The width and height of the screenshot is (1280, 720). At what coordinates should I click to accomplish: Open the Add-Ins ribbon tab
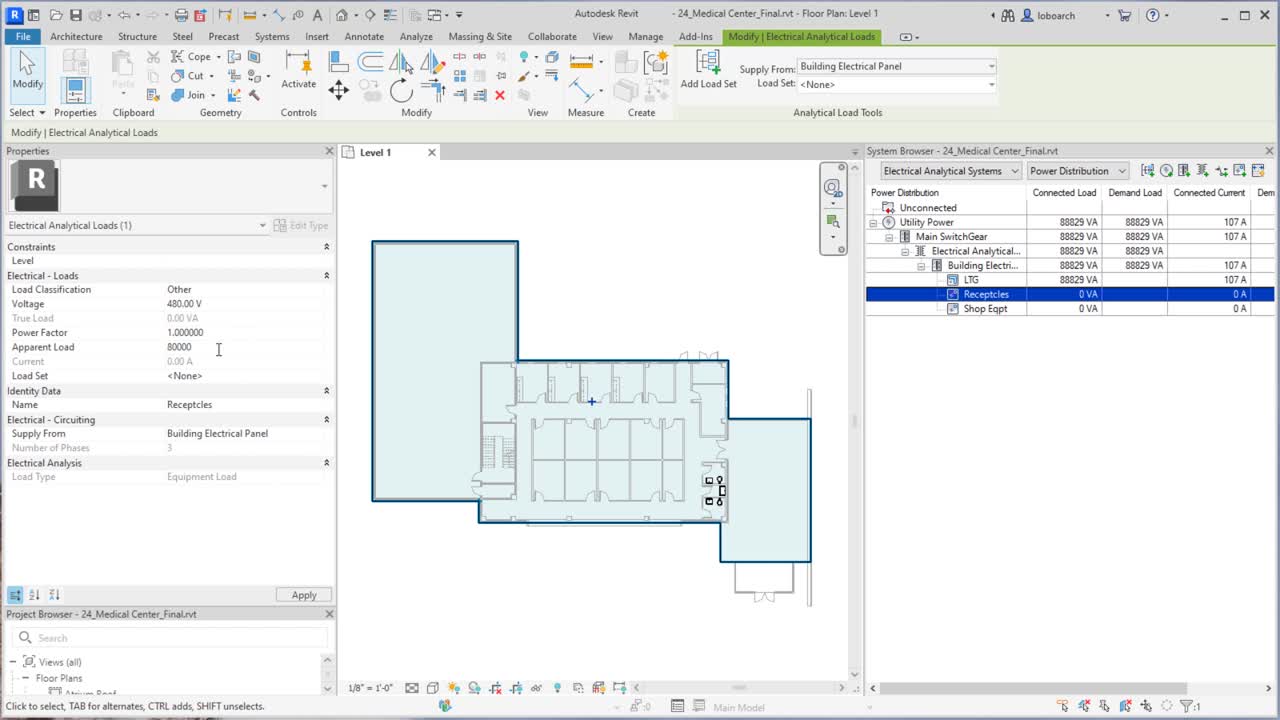point(696,36)
